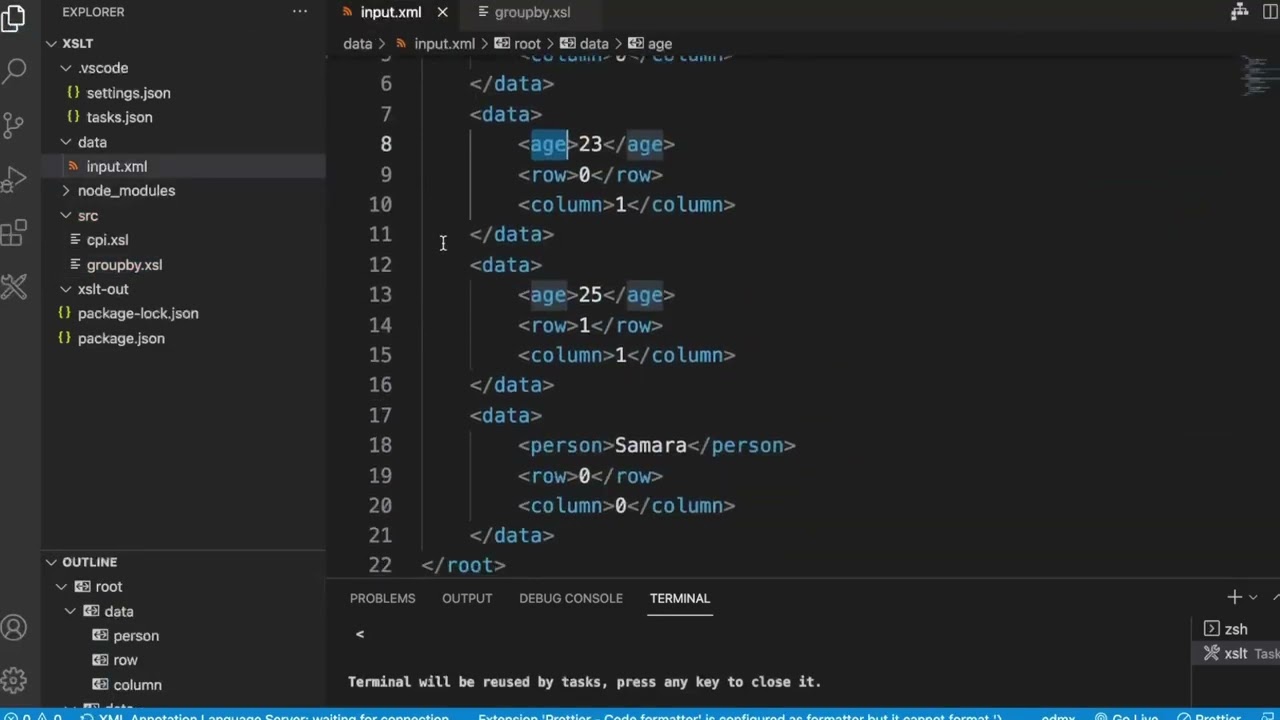Click the Samara person text on line 18
Screen dimensions: 1280x720
pyautogui.click(x=651, y=445)
